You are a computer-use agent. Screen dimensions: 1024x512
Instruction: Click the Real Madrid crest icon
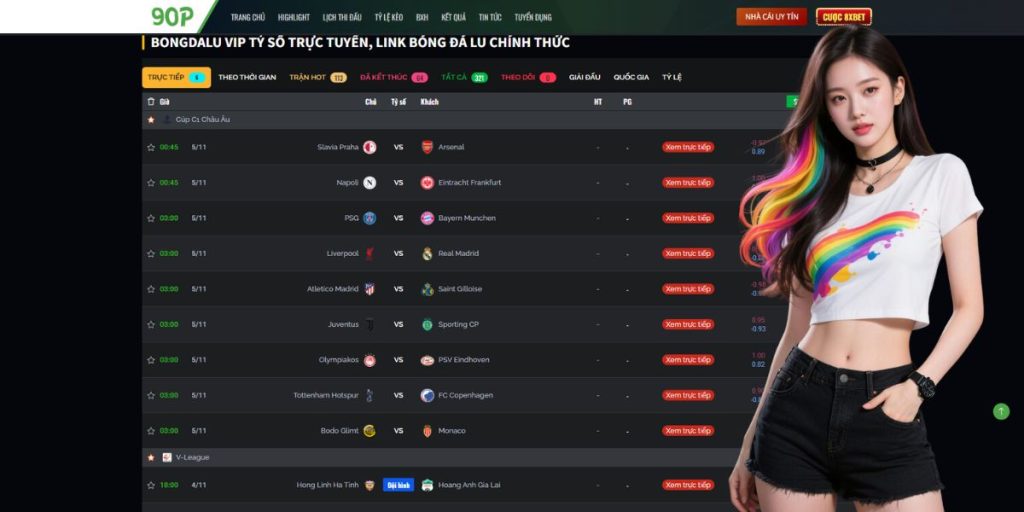point(427,253)
